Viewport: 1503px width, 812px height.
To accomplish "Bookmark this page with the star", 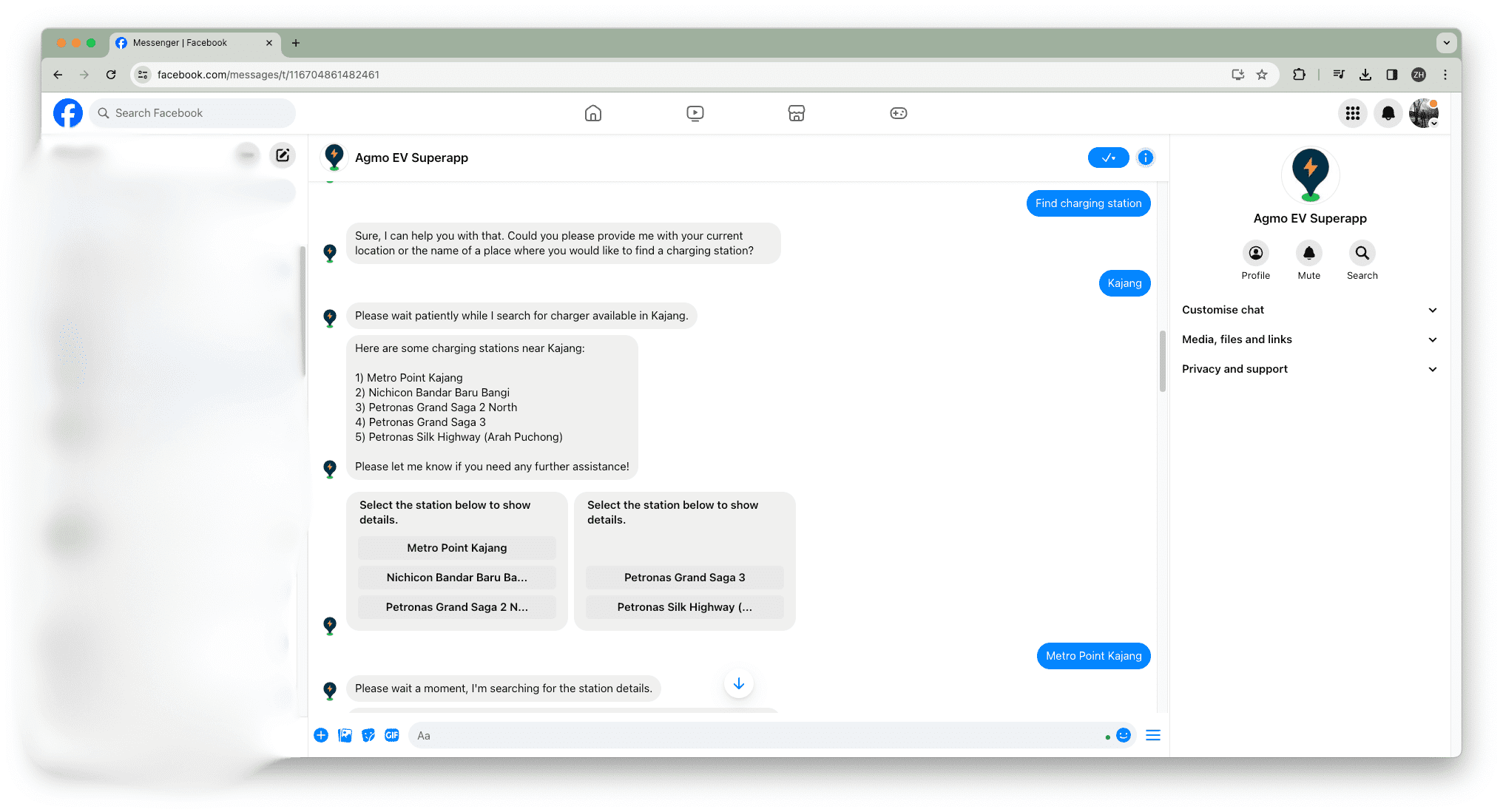I will 1262,75.
